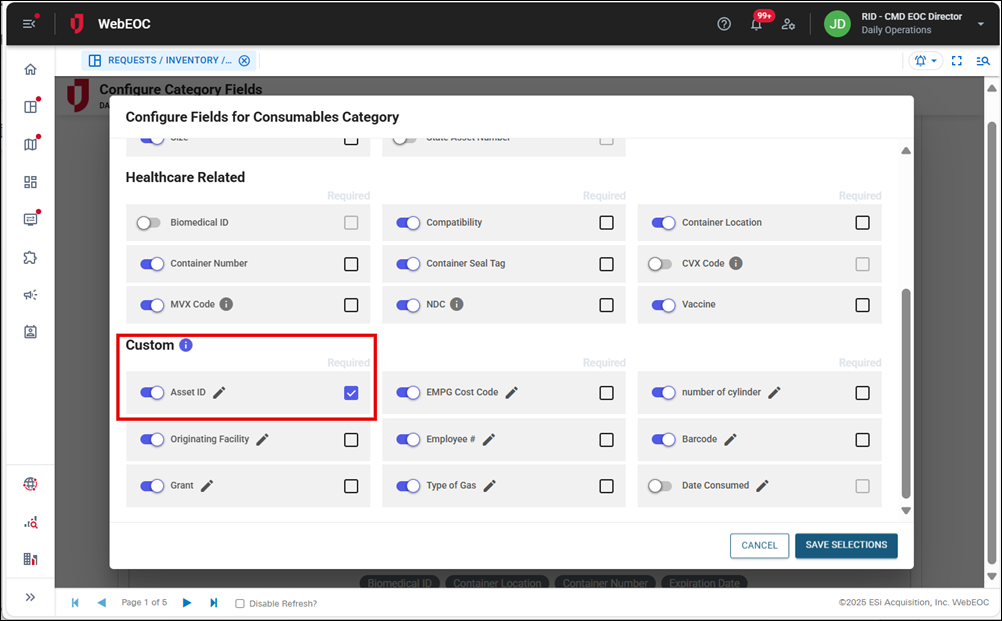This screenshot has height=621, width=1002.
Task: Enter fullscreen using the expand icon
Action: pyautogui.click(x=956, y=60)
